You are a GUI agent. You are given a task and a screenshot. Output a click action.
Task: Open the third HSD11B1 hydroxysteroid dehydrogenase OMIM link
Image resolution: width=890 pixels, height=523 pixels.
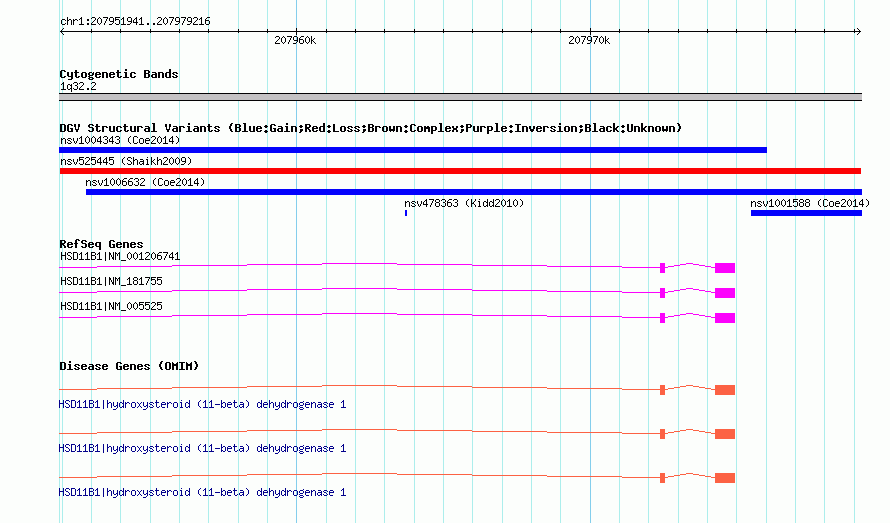click(202, 492)
